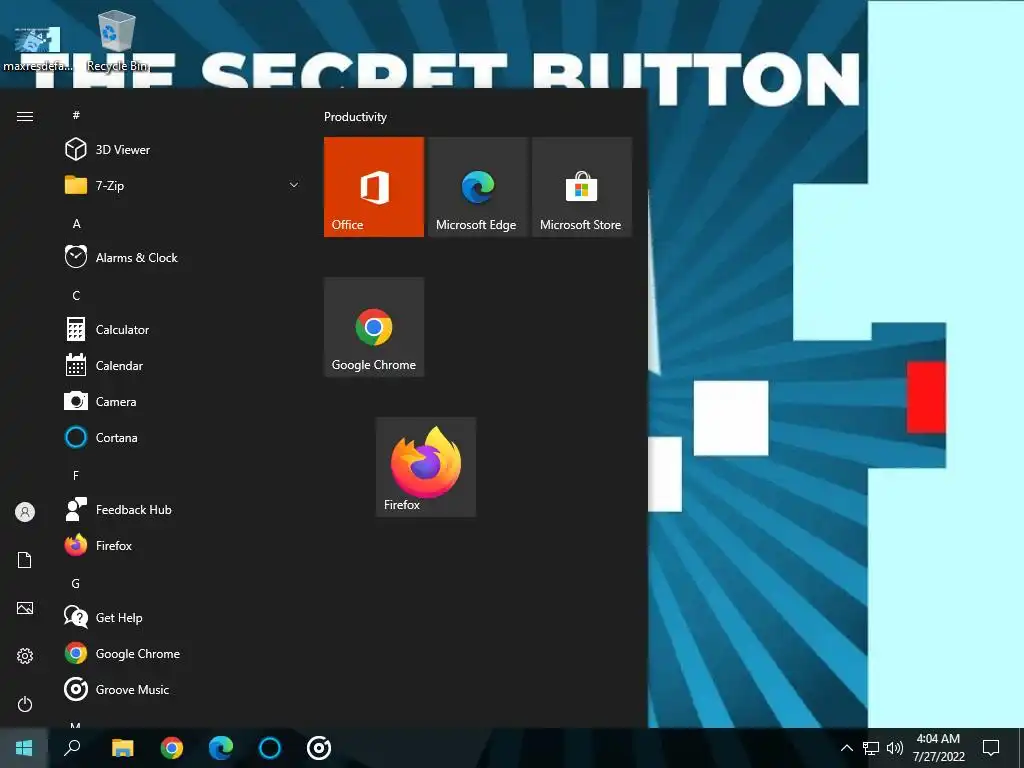Click the Power button icon
The height and width of the screenshot is (768, 1024).
[x=25, y=704]
